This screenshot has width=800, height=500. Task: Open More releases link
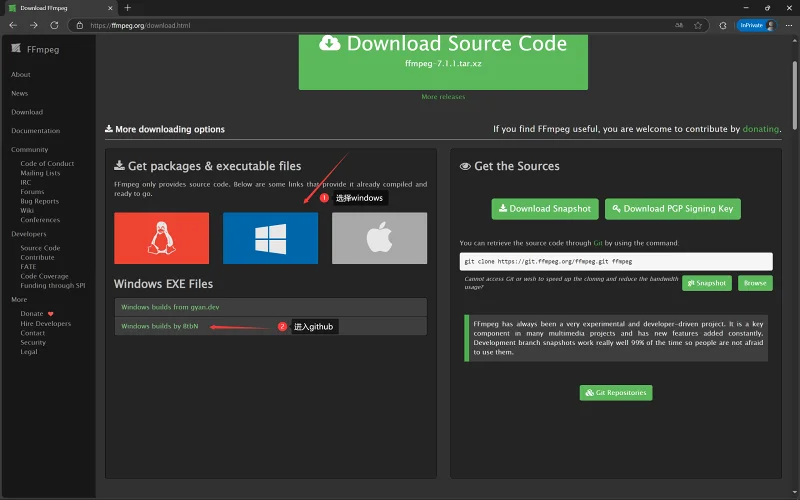[x=443, y=96]
